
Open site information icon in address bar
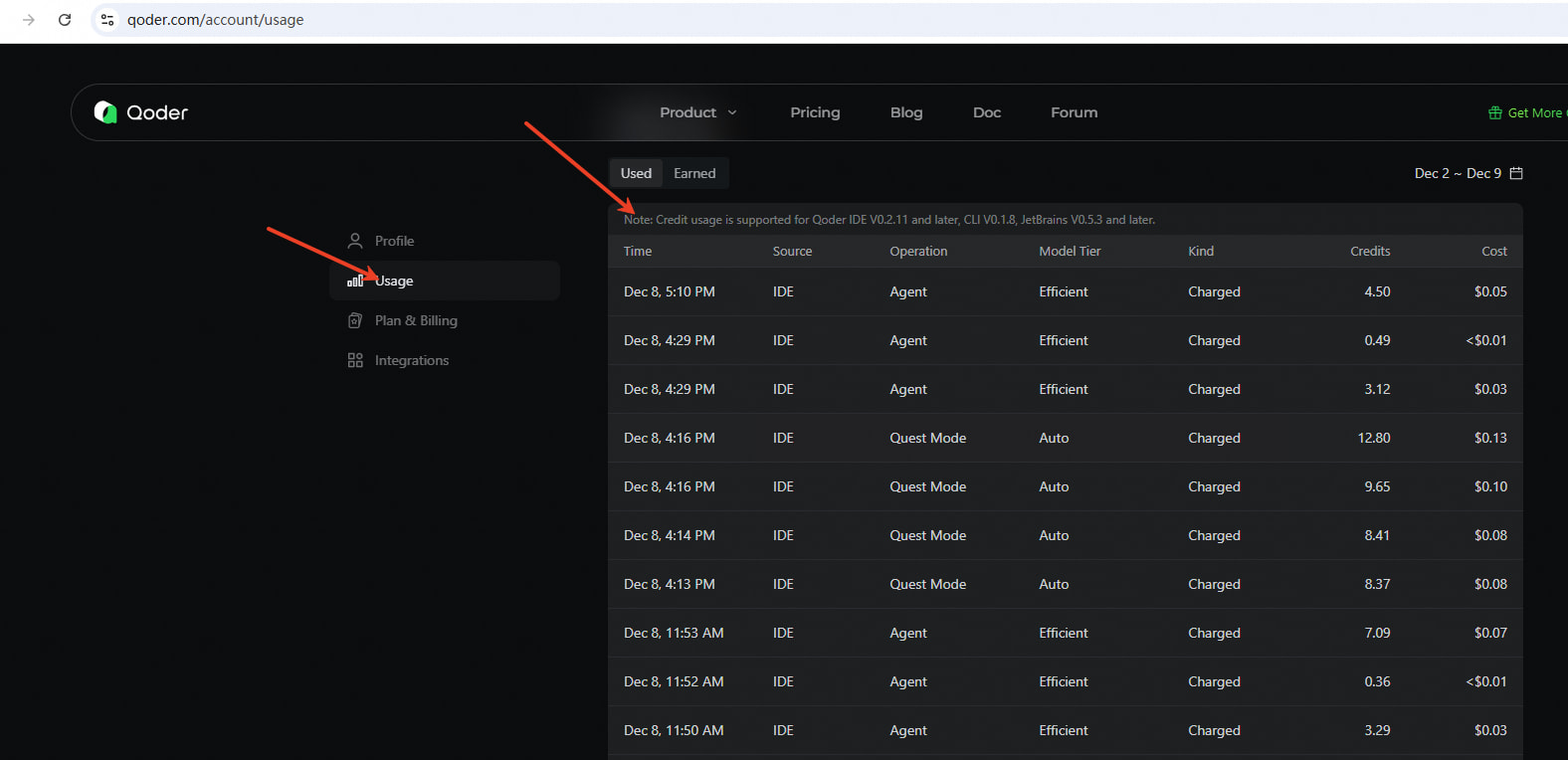pos(107,20)
